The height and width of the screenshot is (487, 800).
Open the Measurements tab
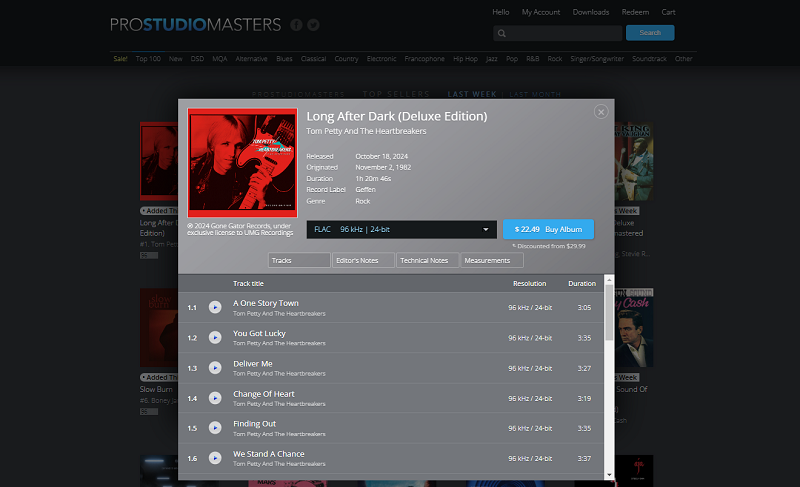[492, 261]
